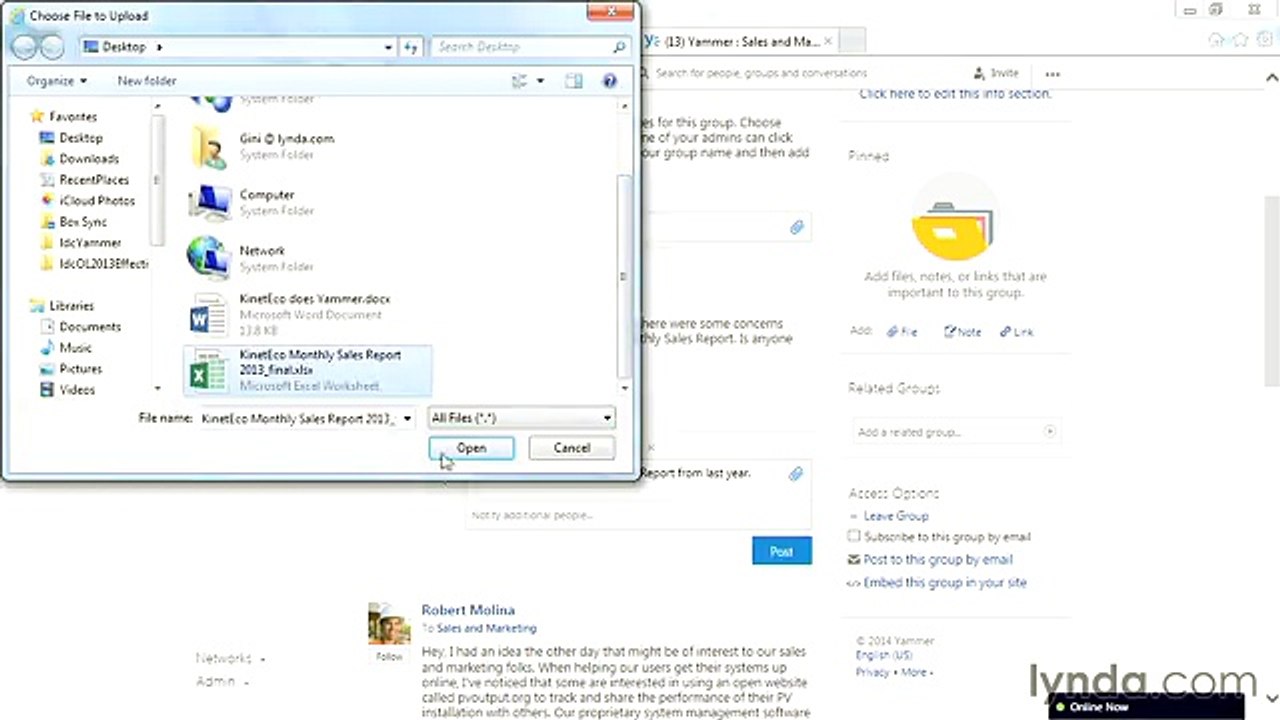Select Desktop under Favorites
Viewport: 1280px width, 720px height.
[81, 138]
